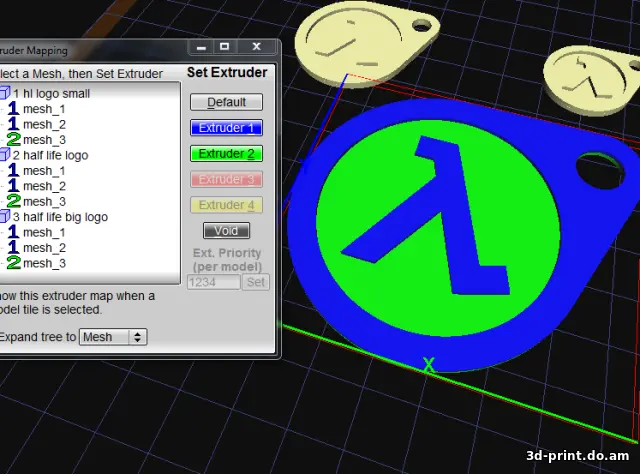
Task: Select mesh_3 text under half life logo
Action: (44, 202)
